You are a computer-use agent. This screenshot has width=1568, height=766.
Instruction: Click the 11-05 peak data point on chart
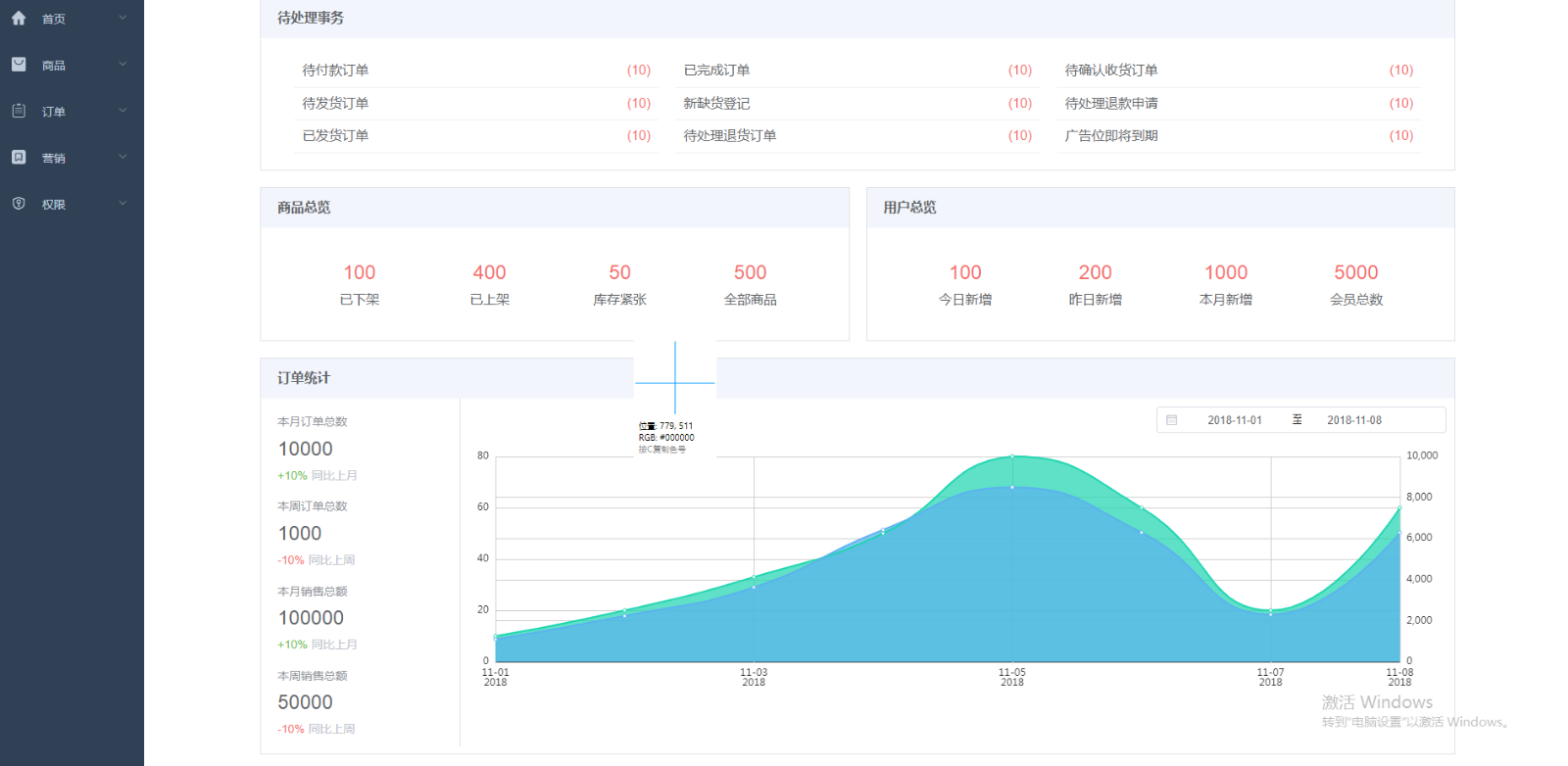tap(1012, 456)
